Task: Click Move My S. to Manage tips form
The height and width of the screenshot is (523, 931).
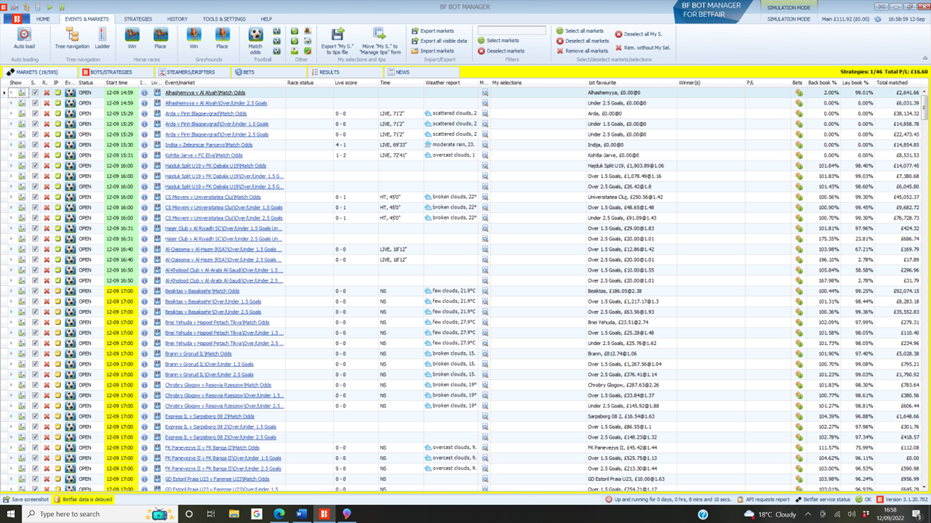Action: click(379, 40)
